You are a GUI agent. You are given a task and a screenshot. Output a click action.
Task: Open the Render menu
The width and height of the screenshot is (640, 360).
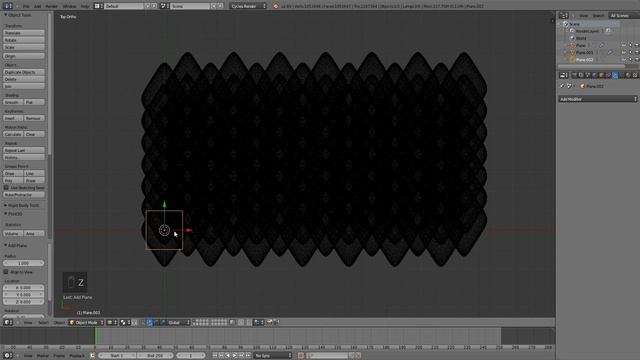[51, 6]
